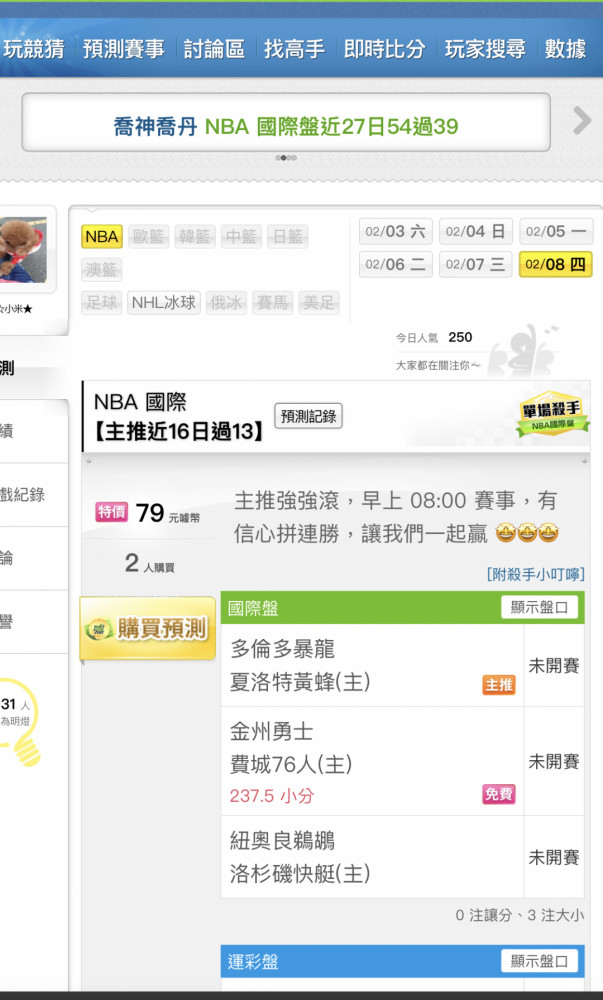Viewport: 603px width, 1000px height.
Task: Click the 今日人氣 250 counter
Action: (434, 337)
